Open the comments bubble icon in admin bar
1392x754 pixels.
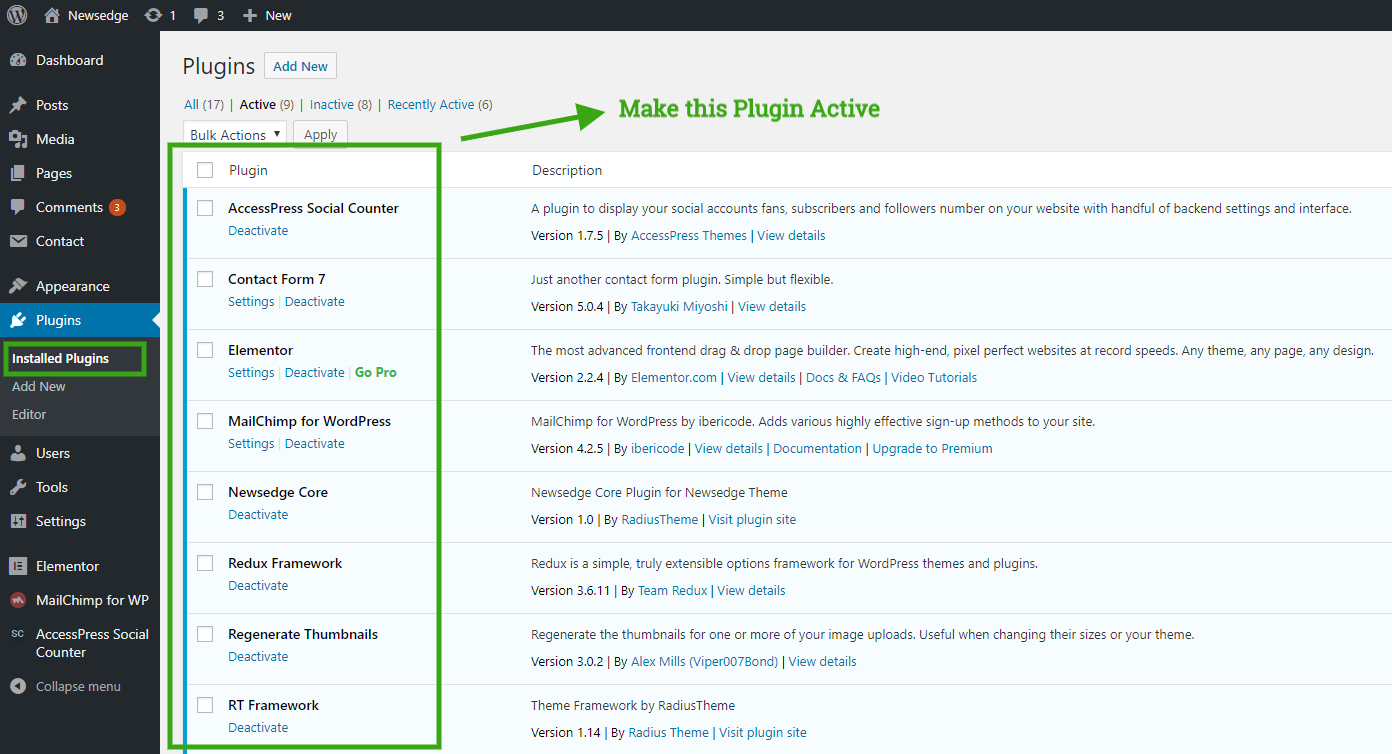pyautogui.click(x=201, y=15)
